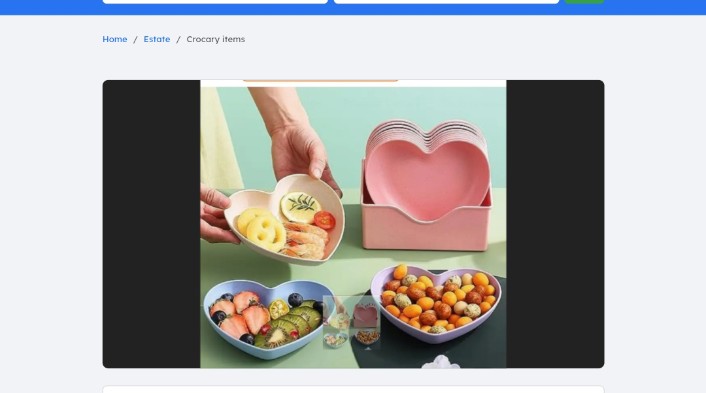Click the second slash breadcrumb separator

(178, 40)
